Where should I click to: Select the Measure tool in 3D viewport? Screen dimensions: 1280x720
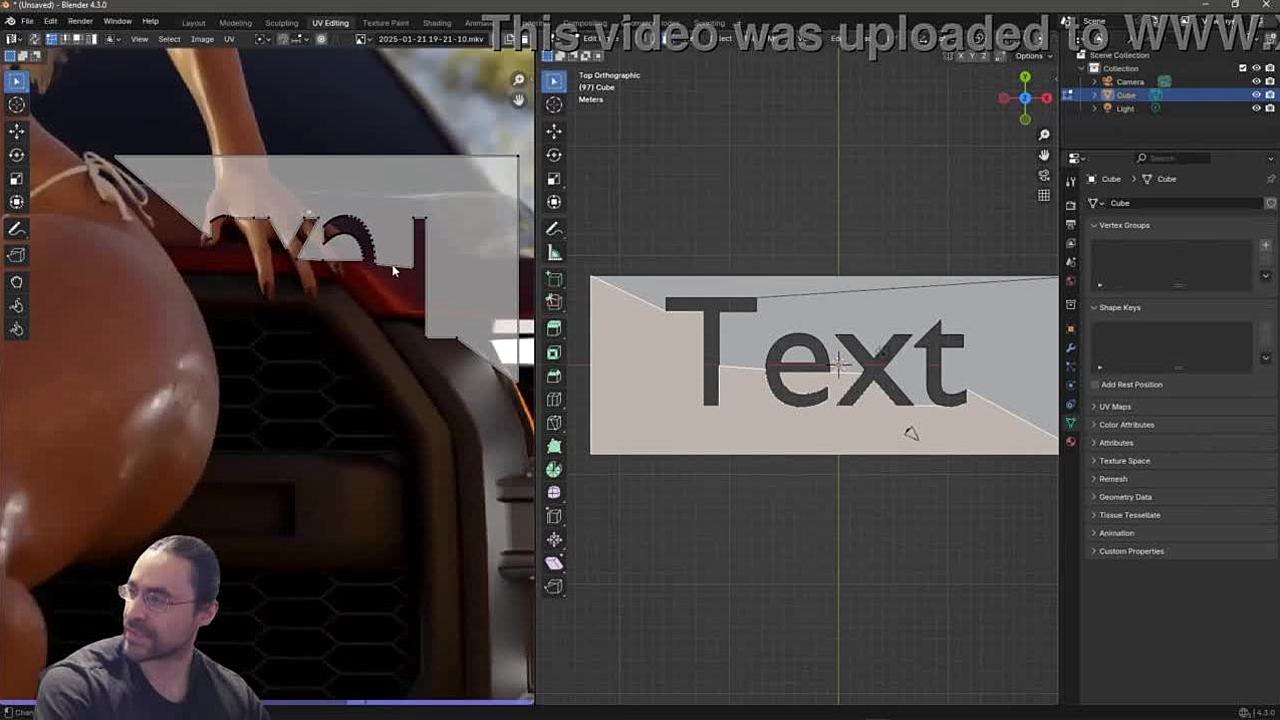(x=554, y=252)
